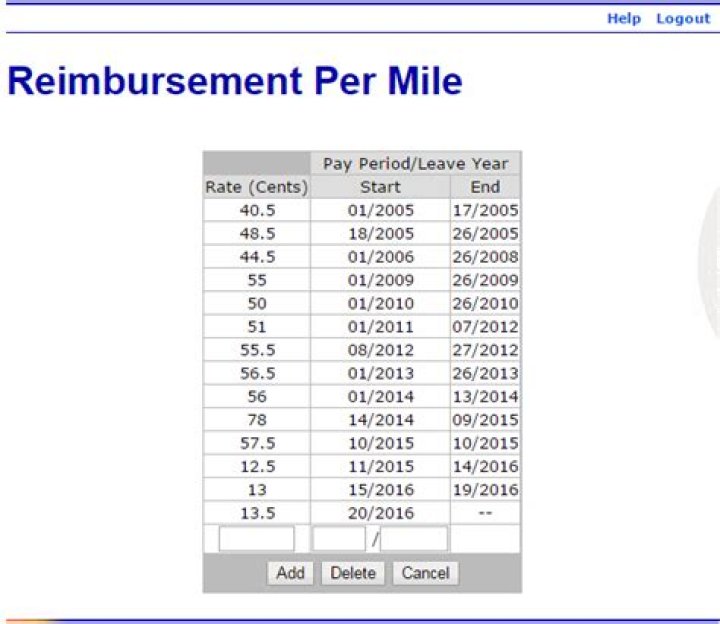Click the Rate (Cents) column header
Screen dimensions: 720x624
point(256,187)
